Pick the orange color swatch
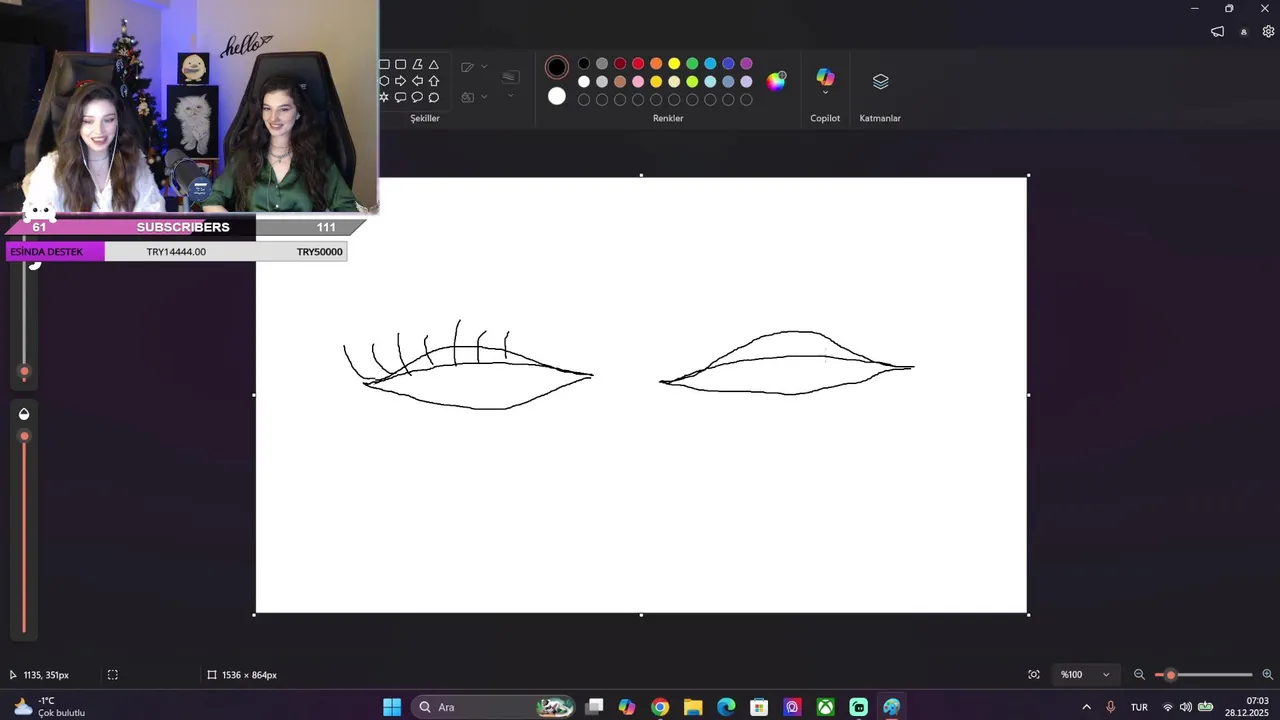This screenshot has height=720, width=1280. point(656,64)
